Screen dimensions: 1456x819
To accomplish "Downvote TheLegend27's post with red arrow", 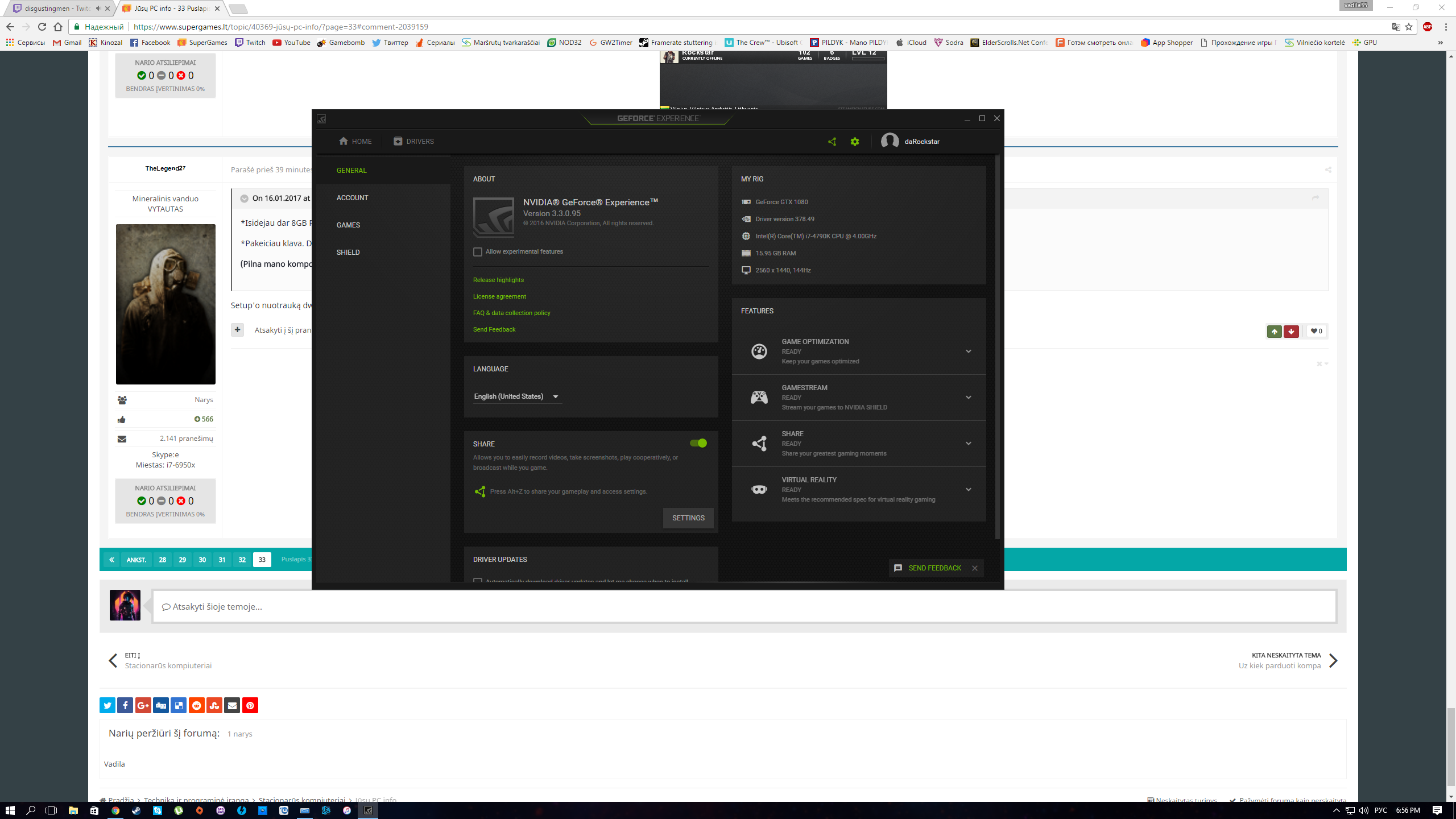I will 1291,331.
